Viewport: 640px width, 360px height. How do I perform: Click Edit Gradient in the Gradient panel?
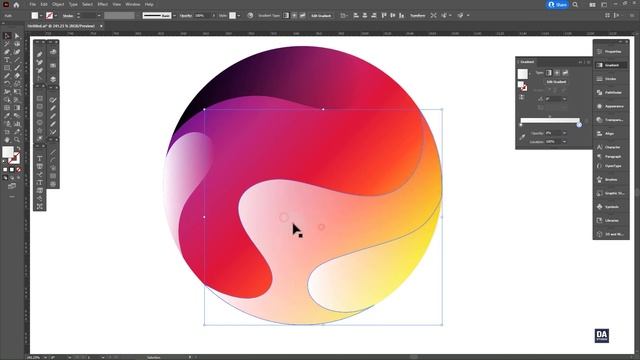[556, 82]
